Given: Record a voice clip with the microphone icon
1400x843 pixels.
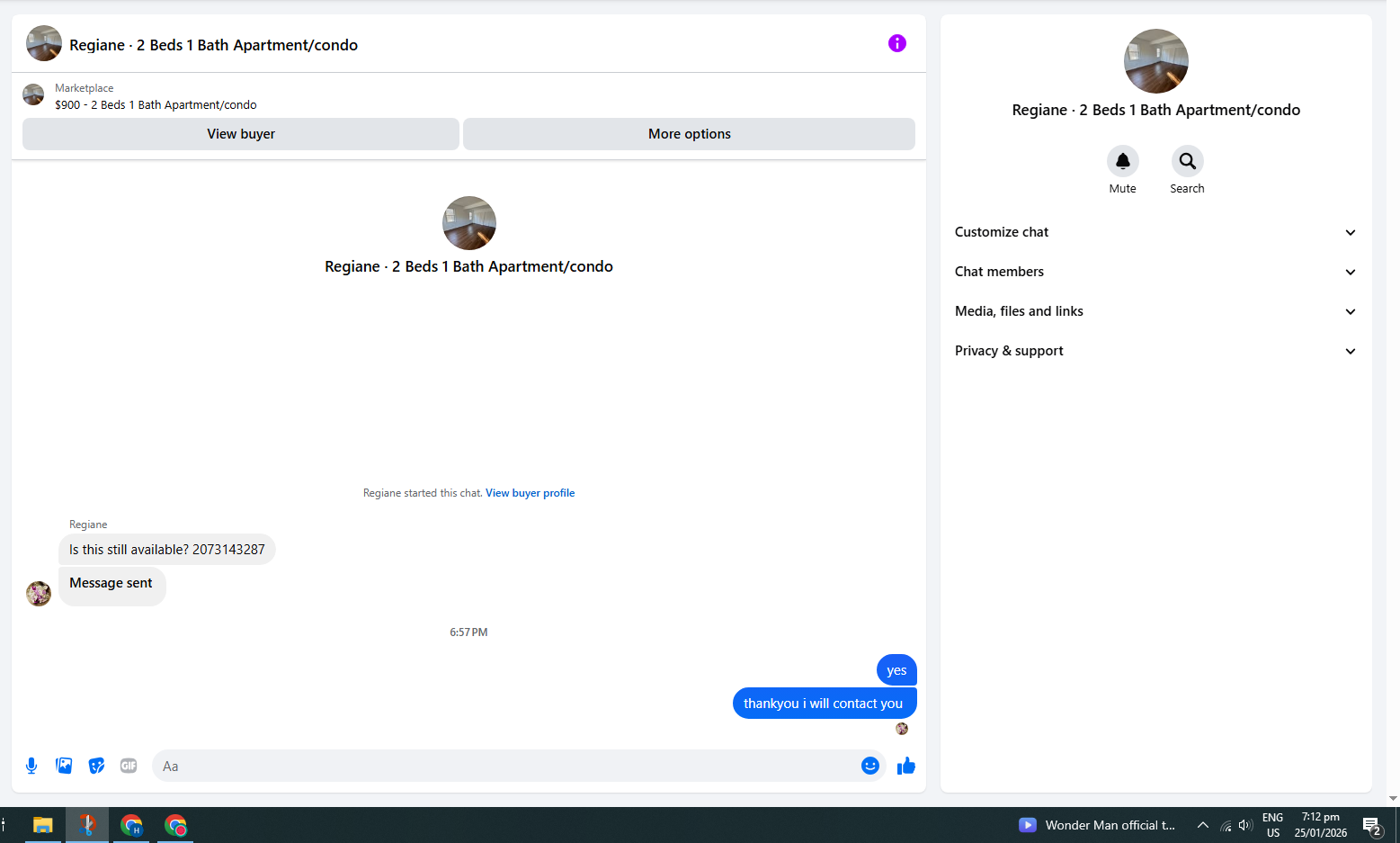Looking at the screenshot, I should [x=31, y=766].
